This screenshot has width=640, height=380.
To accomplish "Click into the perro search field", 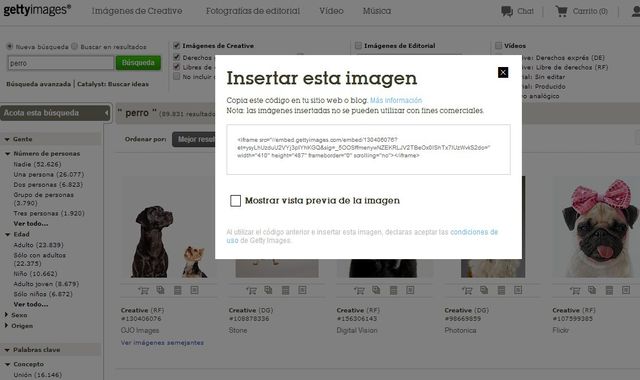I will 60,63.
